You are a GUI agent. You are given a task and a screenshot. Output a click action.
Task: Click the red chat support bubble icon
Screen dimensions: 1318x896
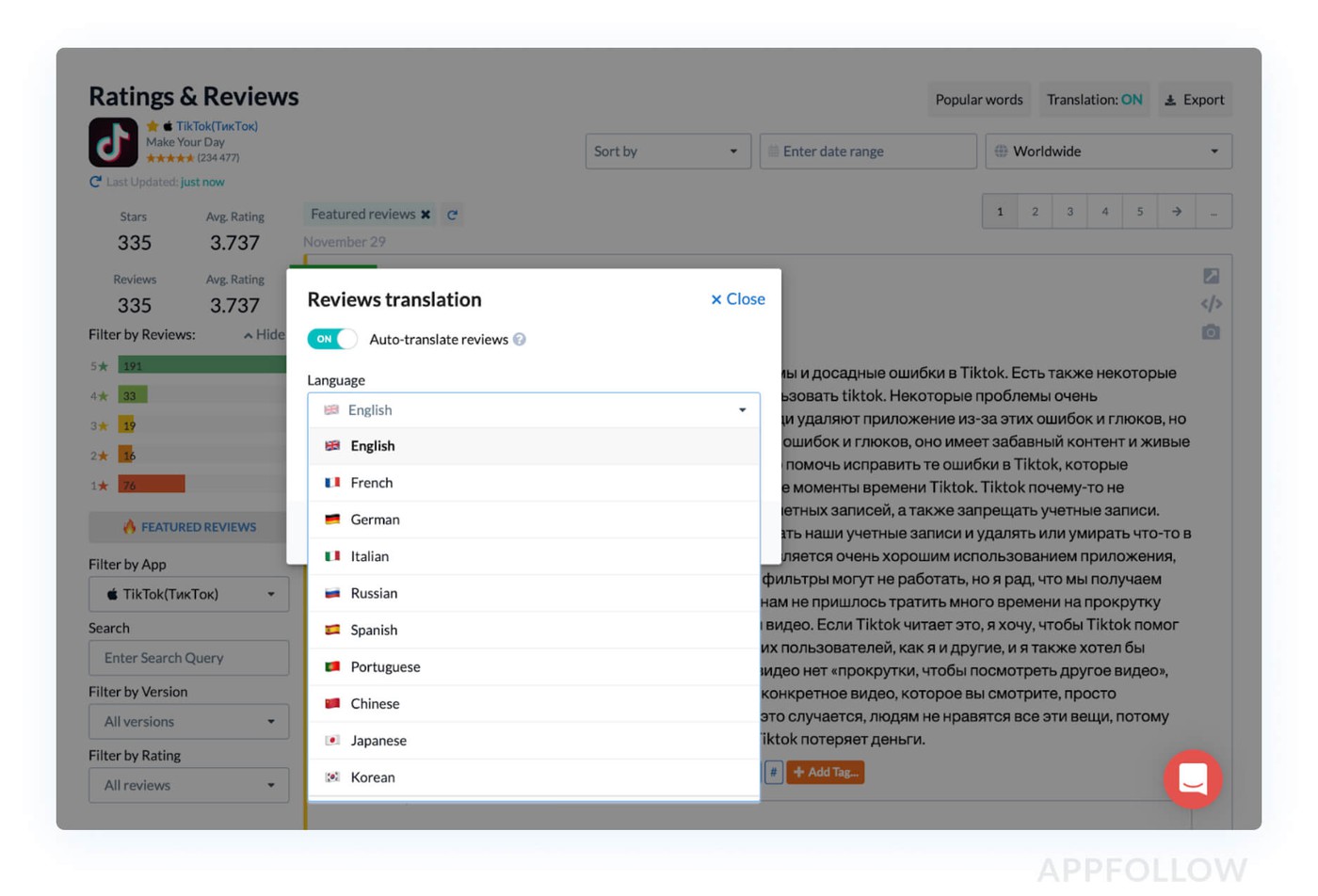click(1193, 779)
